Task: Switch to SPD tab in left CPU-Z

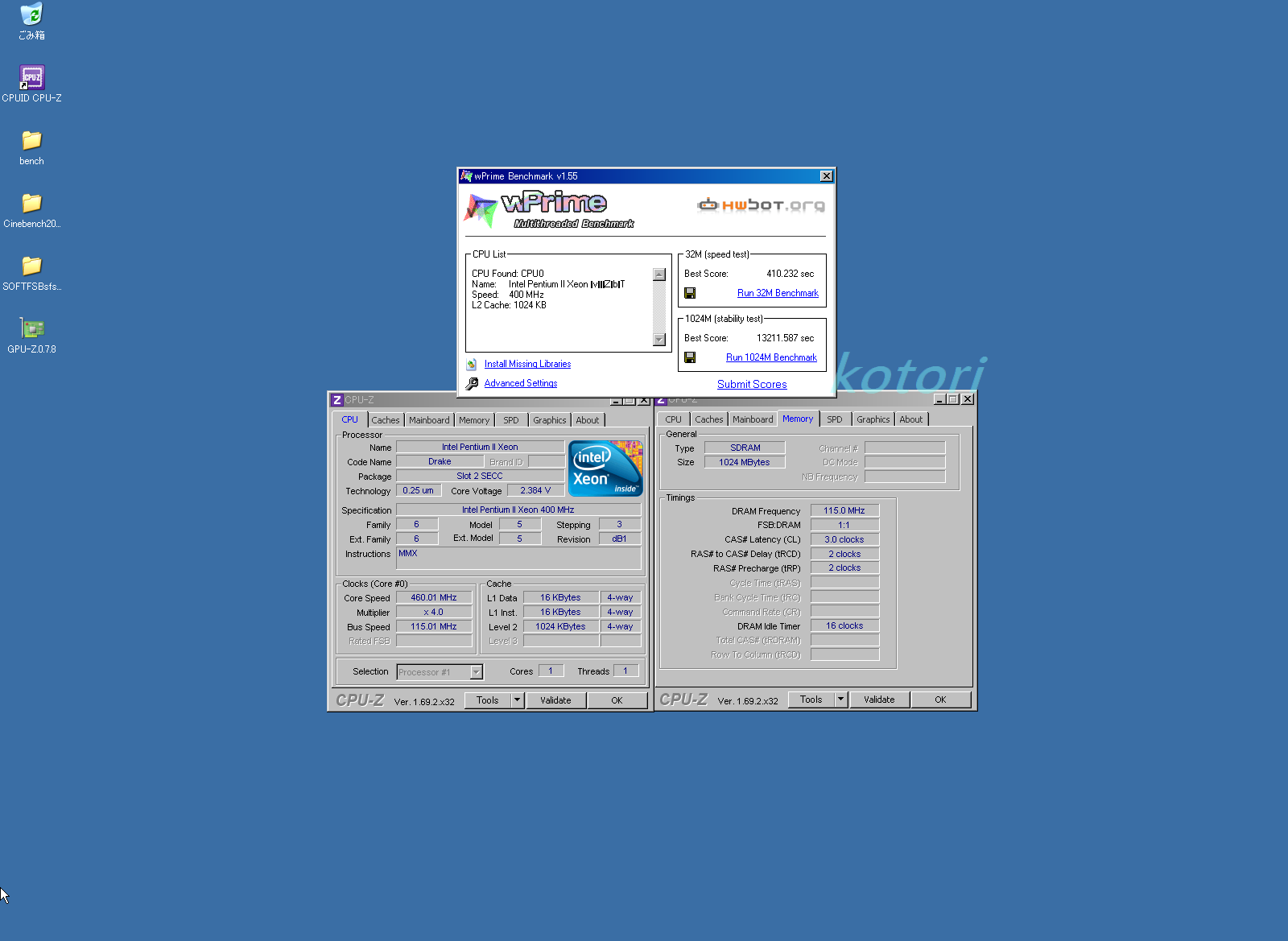Action: (511, 420)
